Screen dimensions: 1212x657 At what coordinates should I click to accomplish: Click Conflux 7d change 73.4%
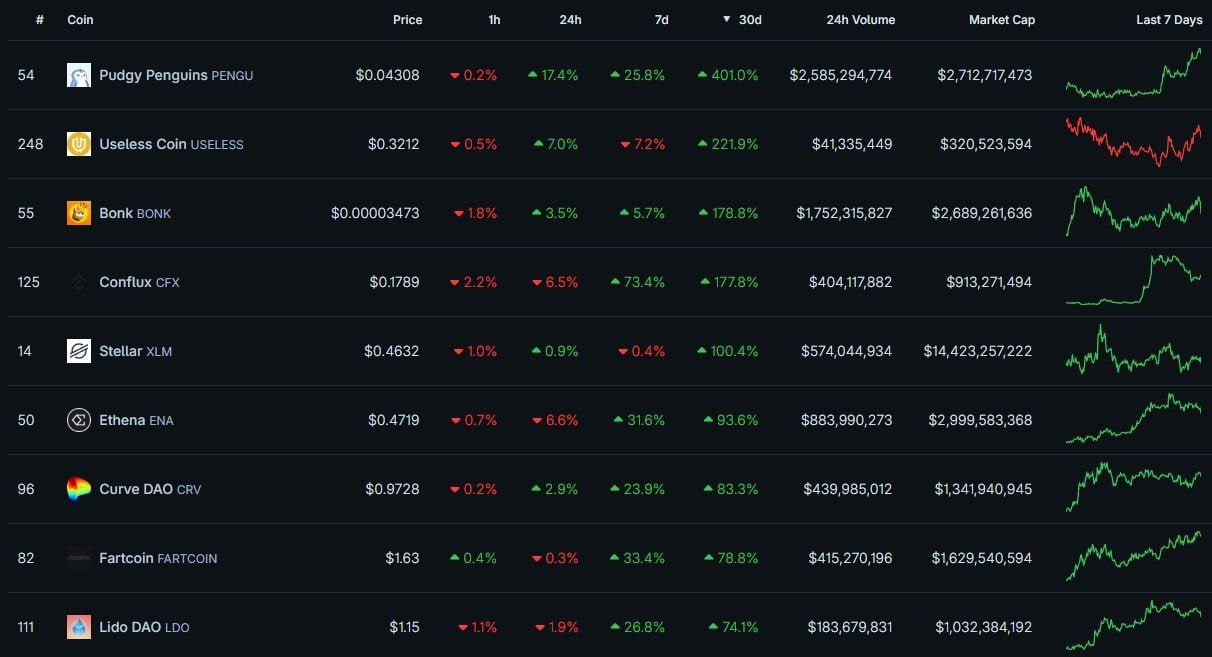(638, 282)
